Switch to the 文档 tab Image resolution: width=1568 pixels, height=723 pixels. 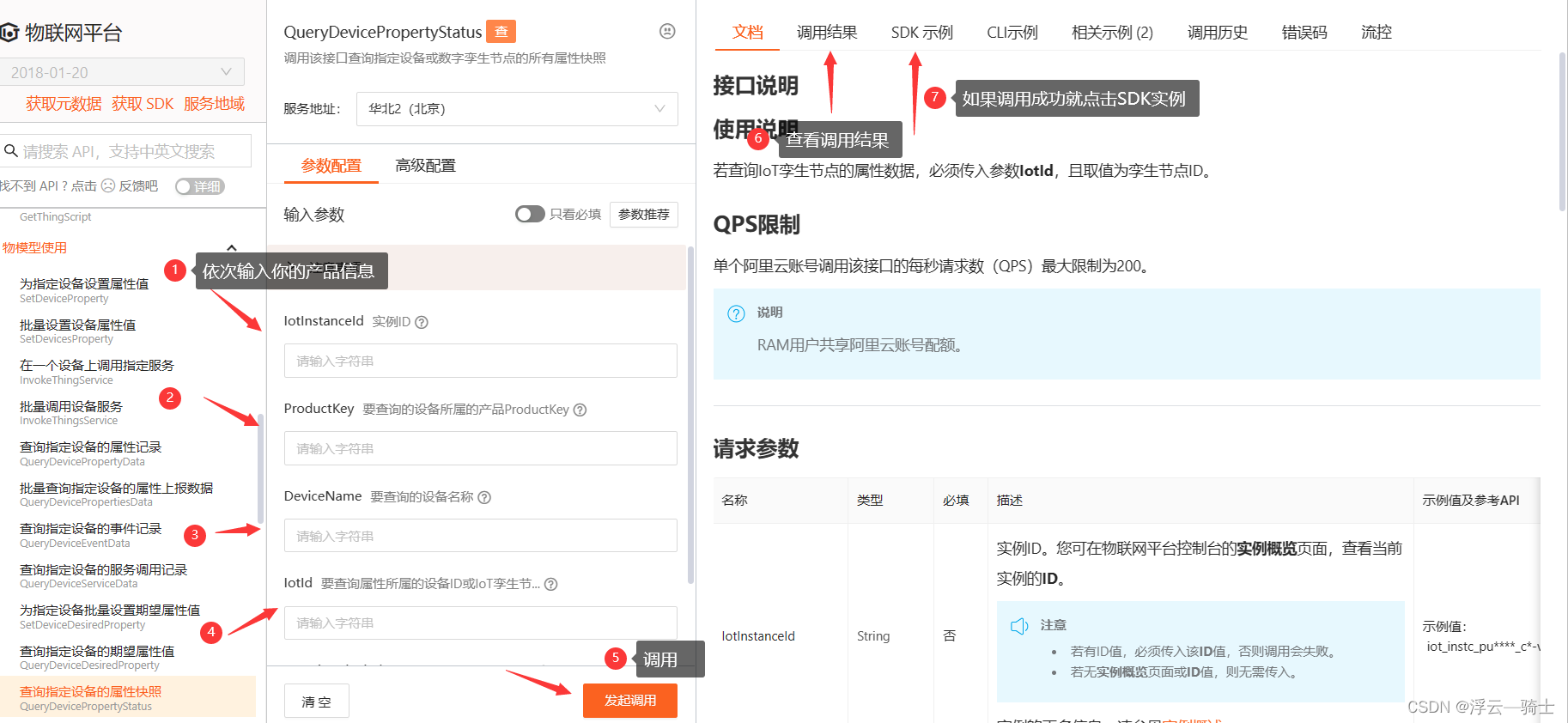(747, 33)
